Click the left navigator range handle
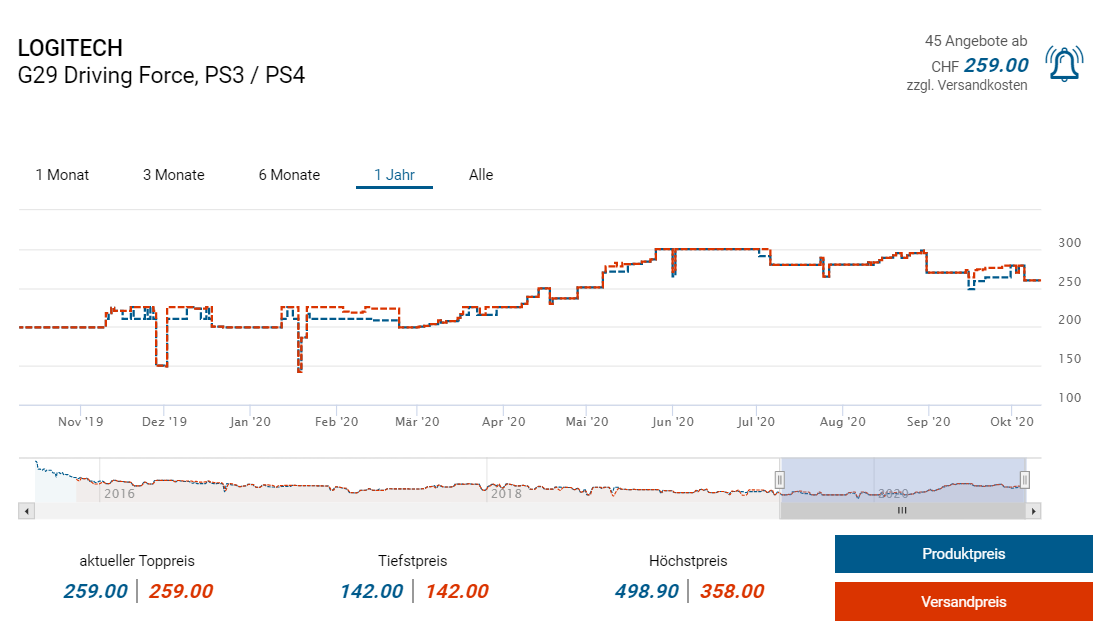 pyautogui.click(x=780, y=480)
